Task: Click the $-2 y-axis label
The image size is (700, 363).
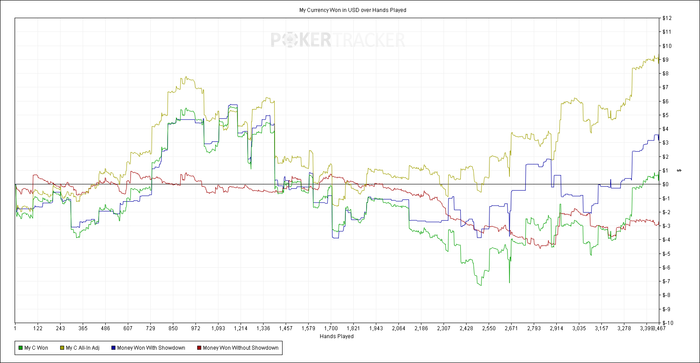Action: (667, 212)
